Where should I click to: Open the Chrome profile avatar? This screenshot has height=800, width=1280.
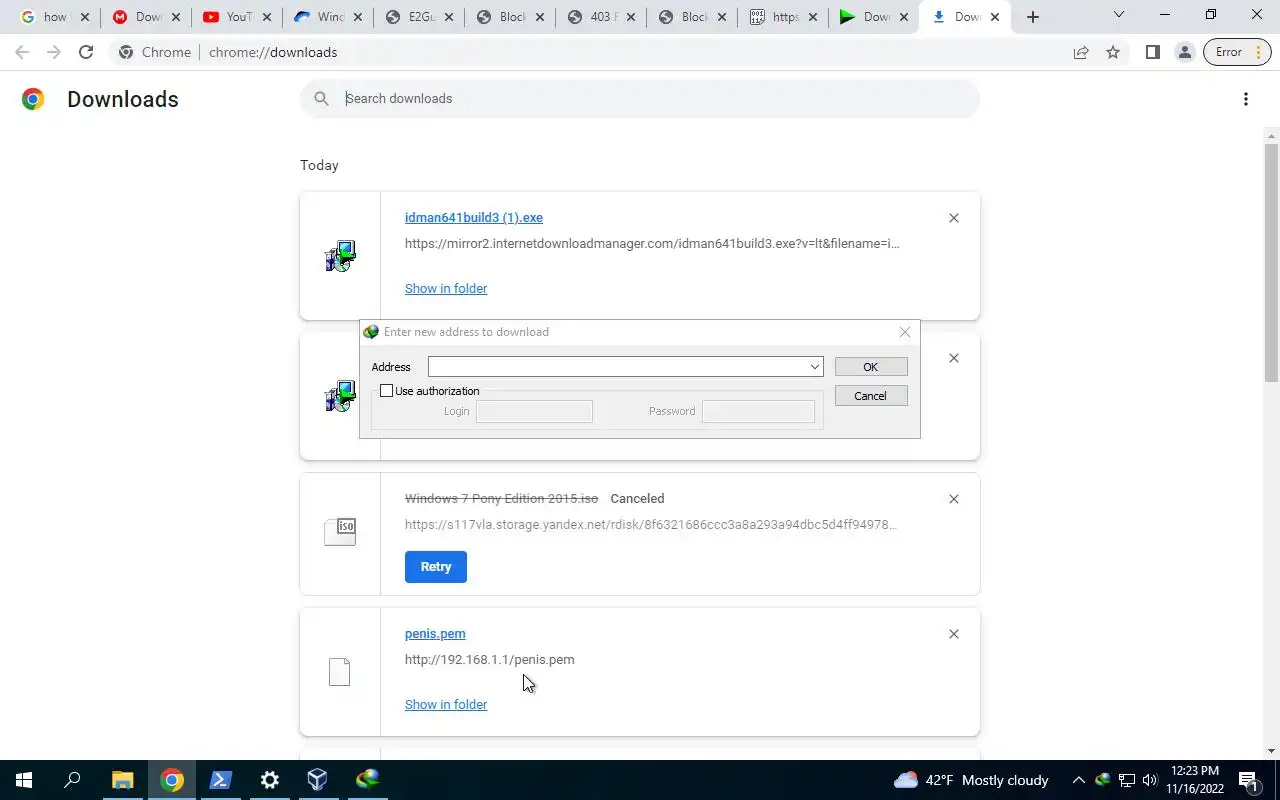click(x=1184, y=52)
